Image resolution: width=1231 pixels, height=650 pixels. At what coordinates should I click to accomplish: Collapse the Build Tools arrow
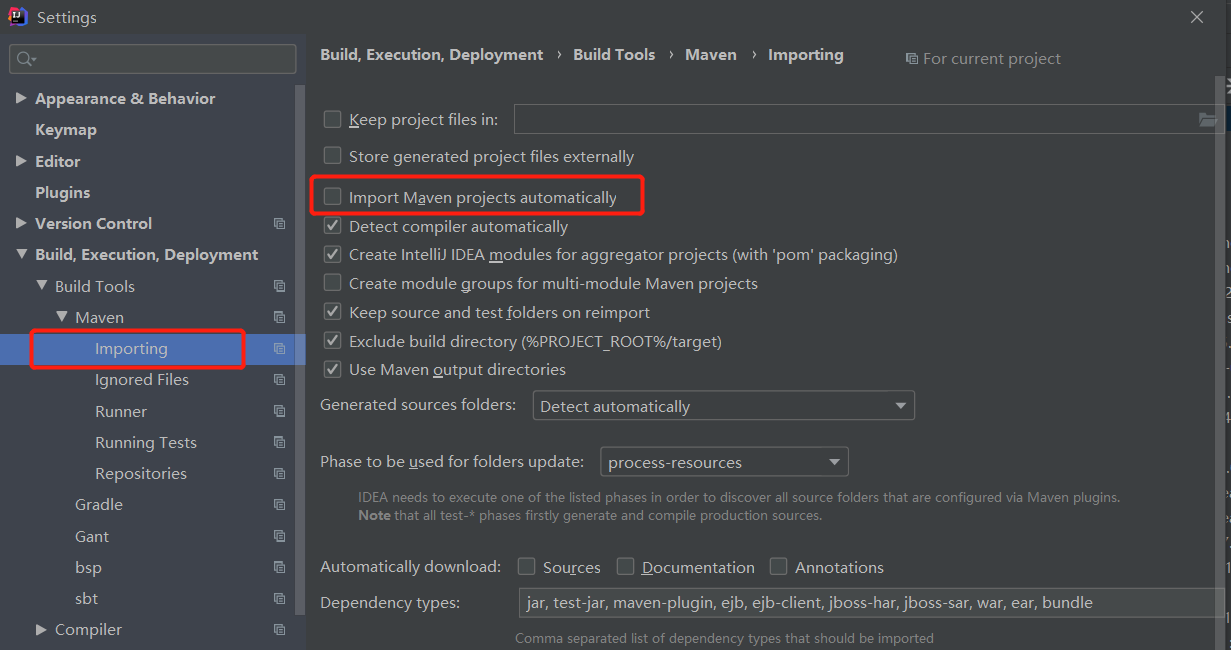pyautogui.click(x=41, y=286)
